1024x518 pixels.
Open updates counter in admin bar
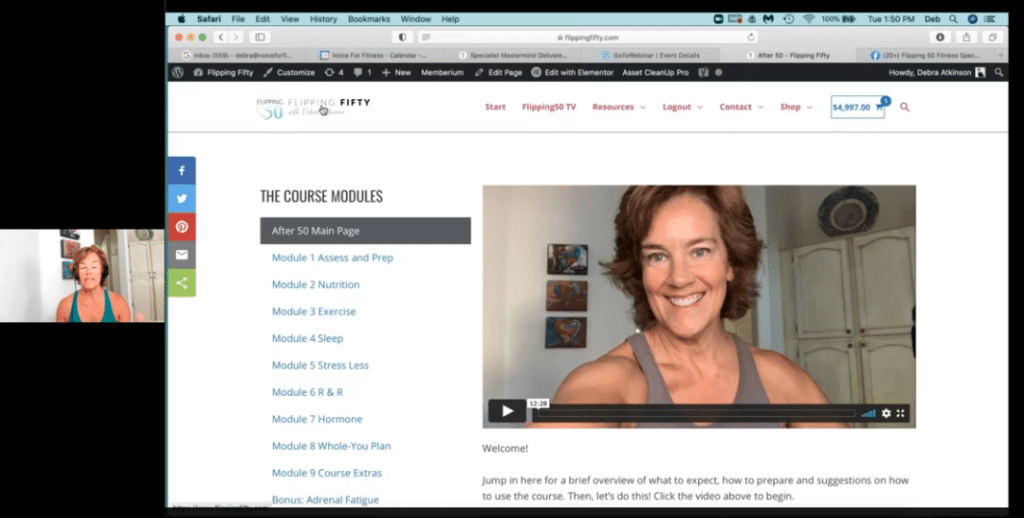334,73
